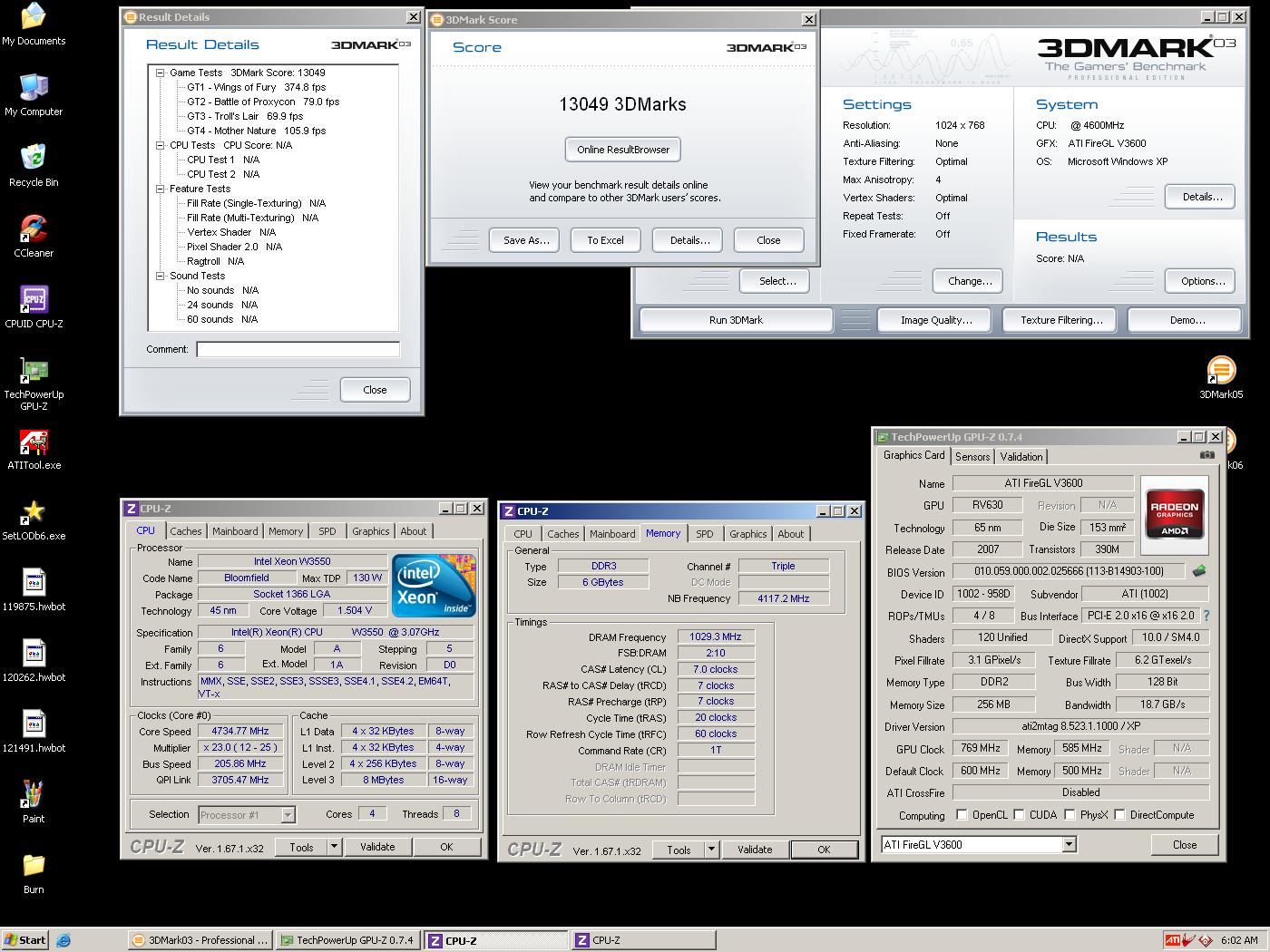Toggle CUDA checkbox in GPU-Z
The height and width of the screenshot is (952, 1270).
[x=1019, y=814]
